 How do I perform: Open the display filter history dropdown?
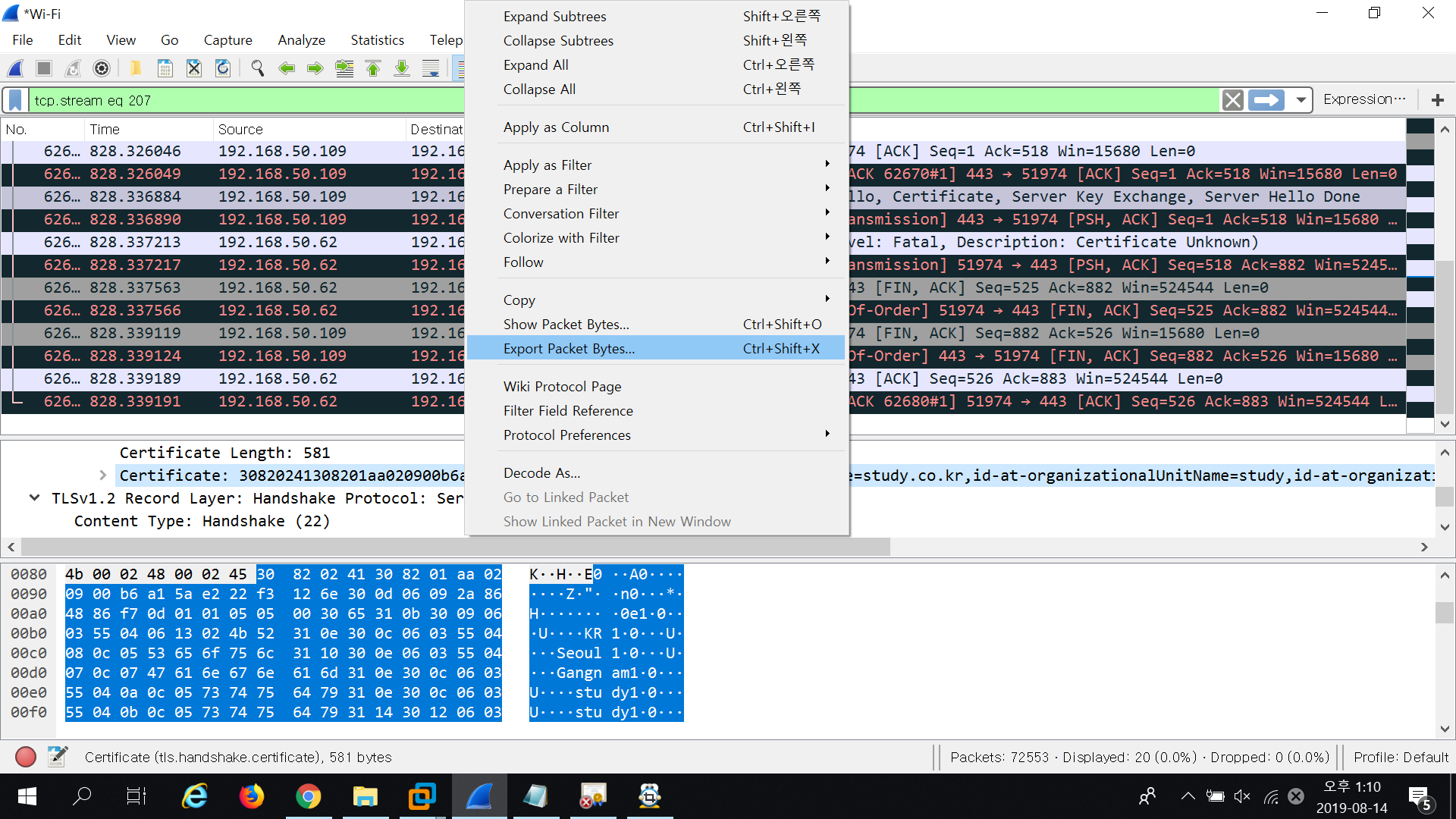[x=1301, y=100]
